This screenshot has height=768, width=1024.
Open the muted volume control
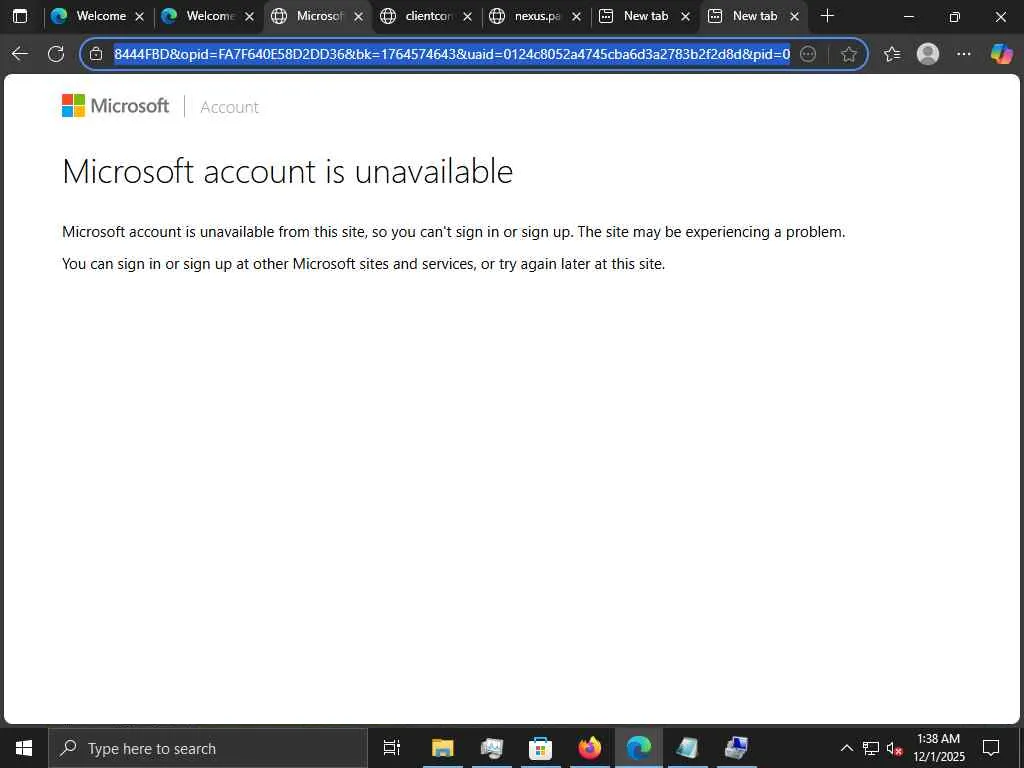[x=894, y=748]
